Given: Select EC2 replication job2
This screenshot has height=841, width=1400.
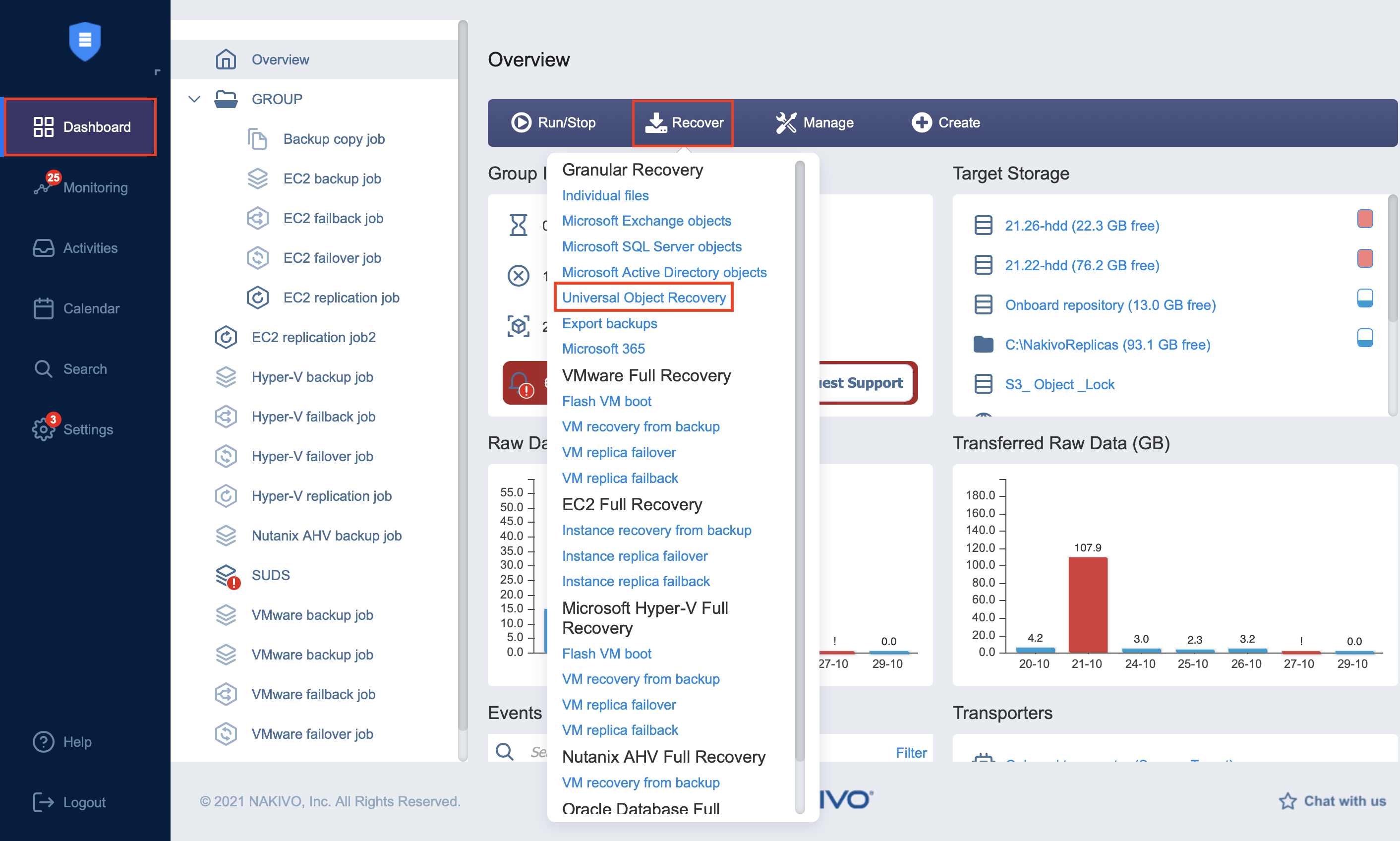Looking at the screenshot, I should tap(313, 337).
